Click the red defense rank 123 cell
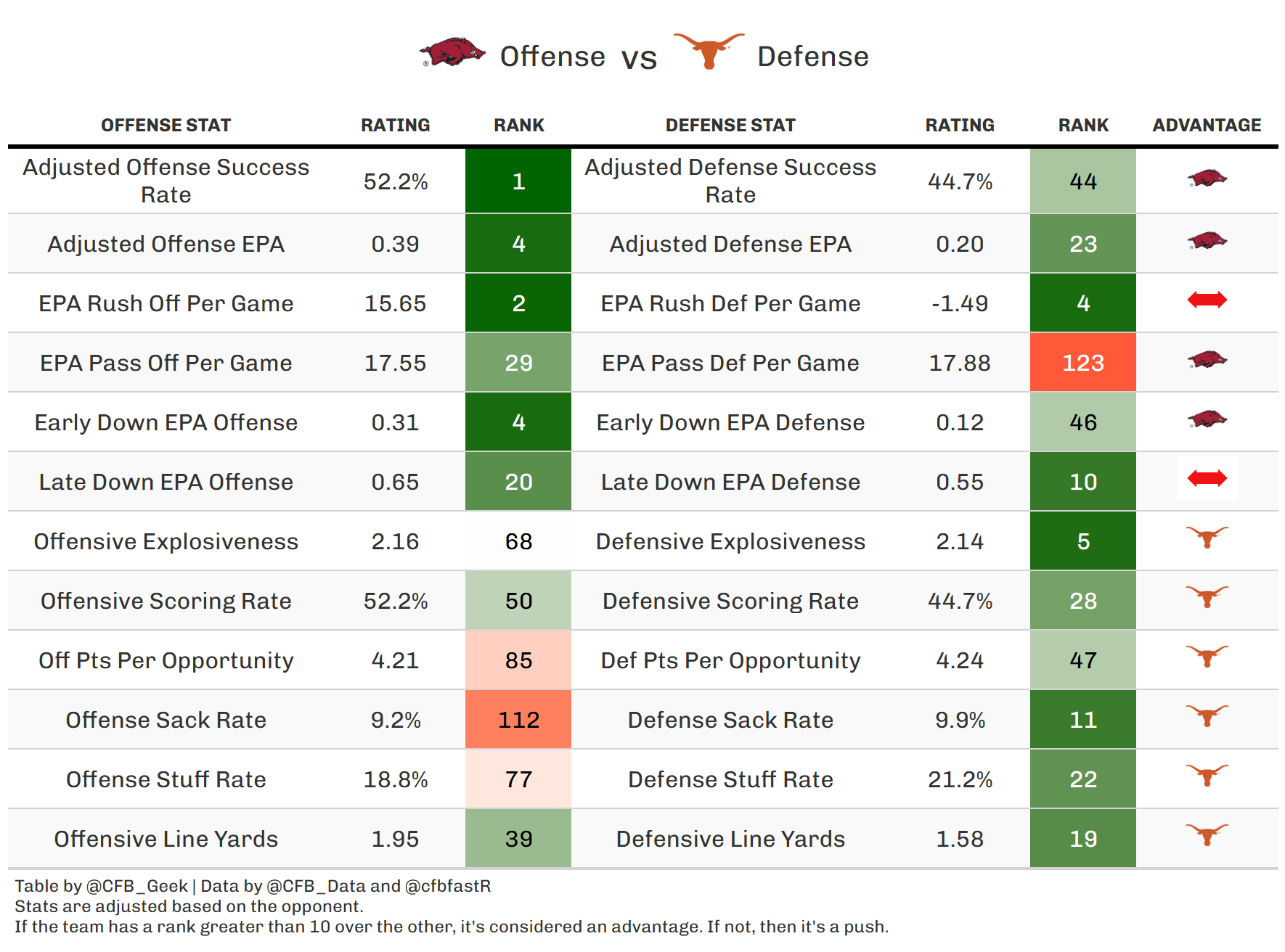 [1082, 363]
